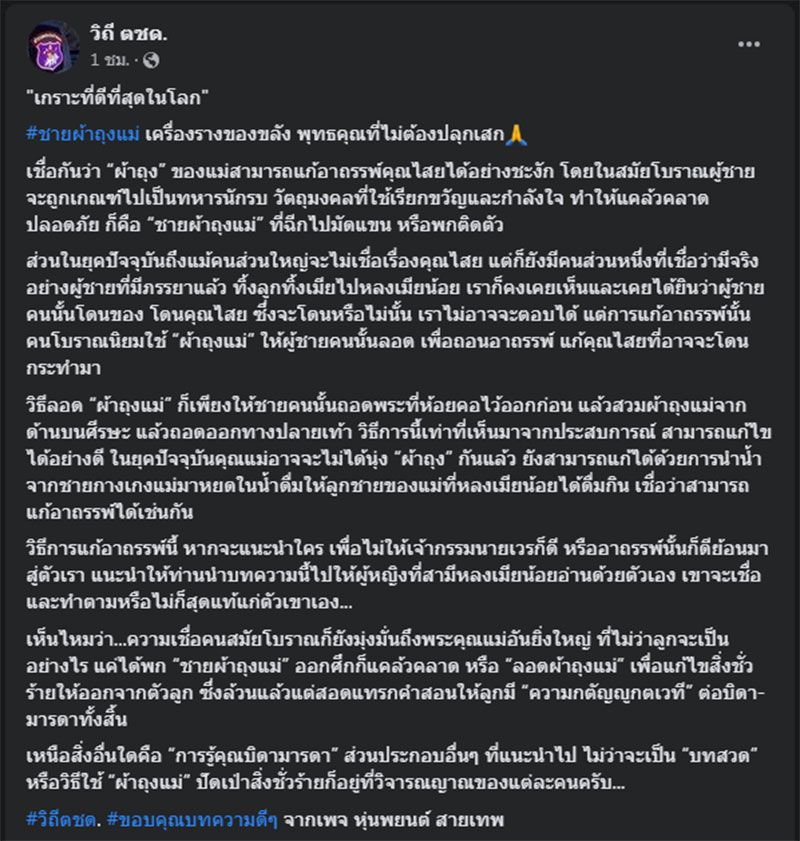Open the #ชายผ้าถุงแม่ hashtag

tap(83, 134)
